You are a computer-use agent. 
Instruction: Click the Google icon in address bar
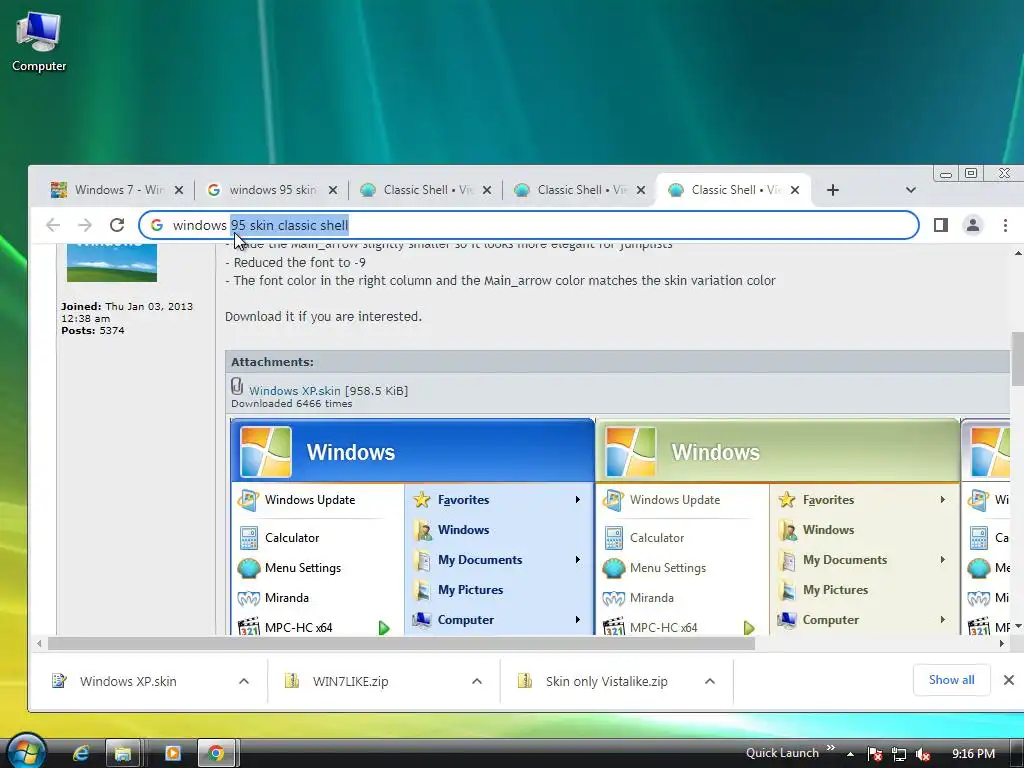click(x=157, y=225)
